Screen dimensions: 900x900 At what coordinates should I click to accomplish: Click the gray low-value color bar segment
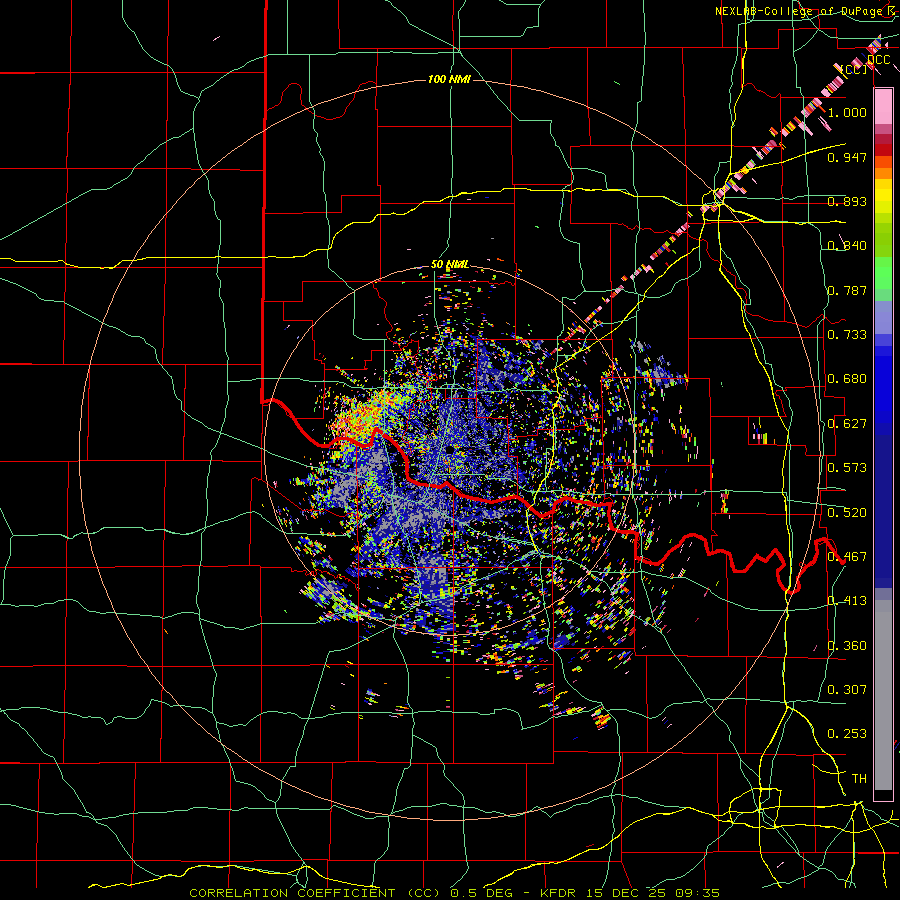click(x=883, y=695)
